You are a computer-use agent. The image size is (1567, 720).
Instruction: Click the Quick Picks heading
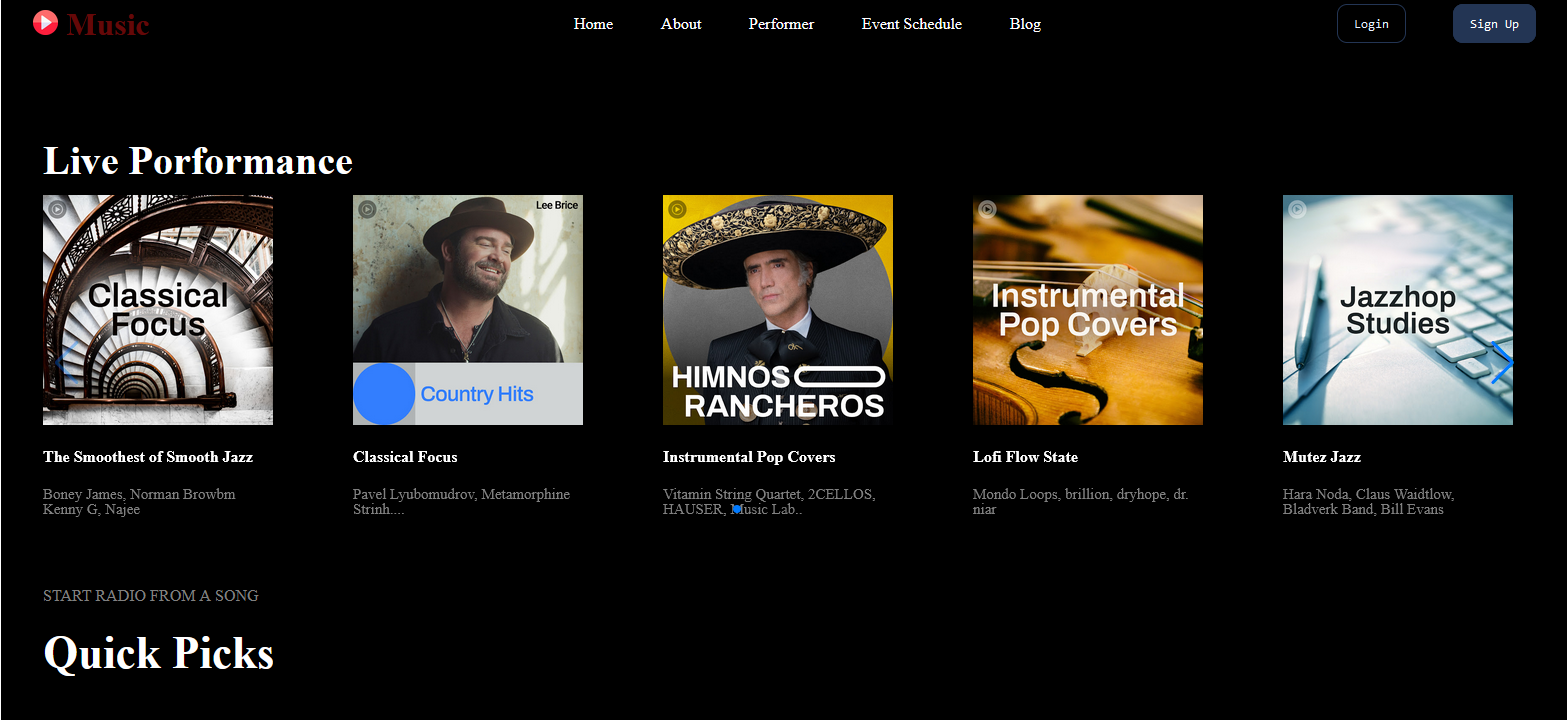(x=158, y=653)
